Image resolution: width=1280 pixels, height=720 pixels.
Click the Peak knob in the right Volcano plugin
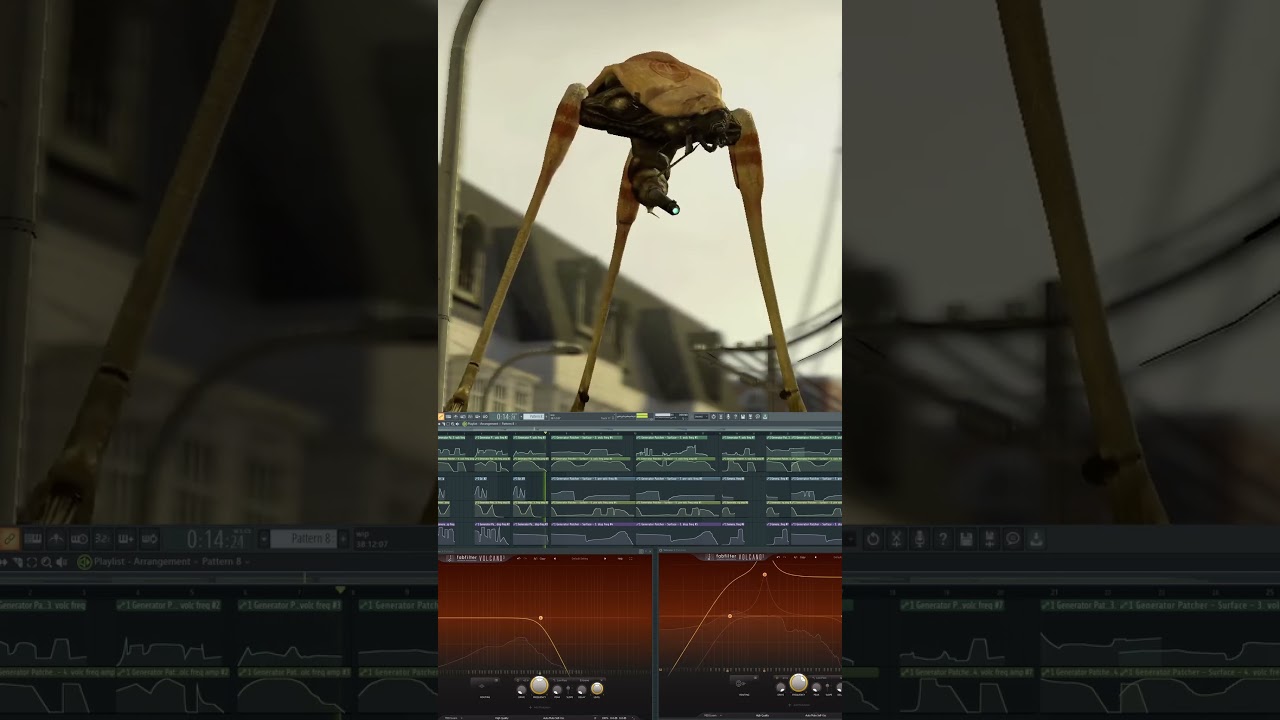click(x=816, y=687)
